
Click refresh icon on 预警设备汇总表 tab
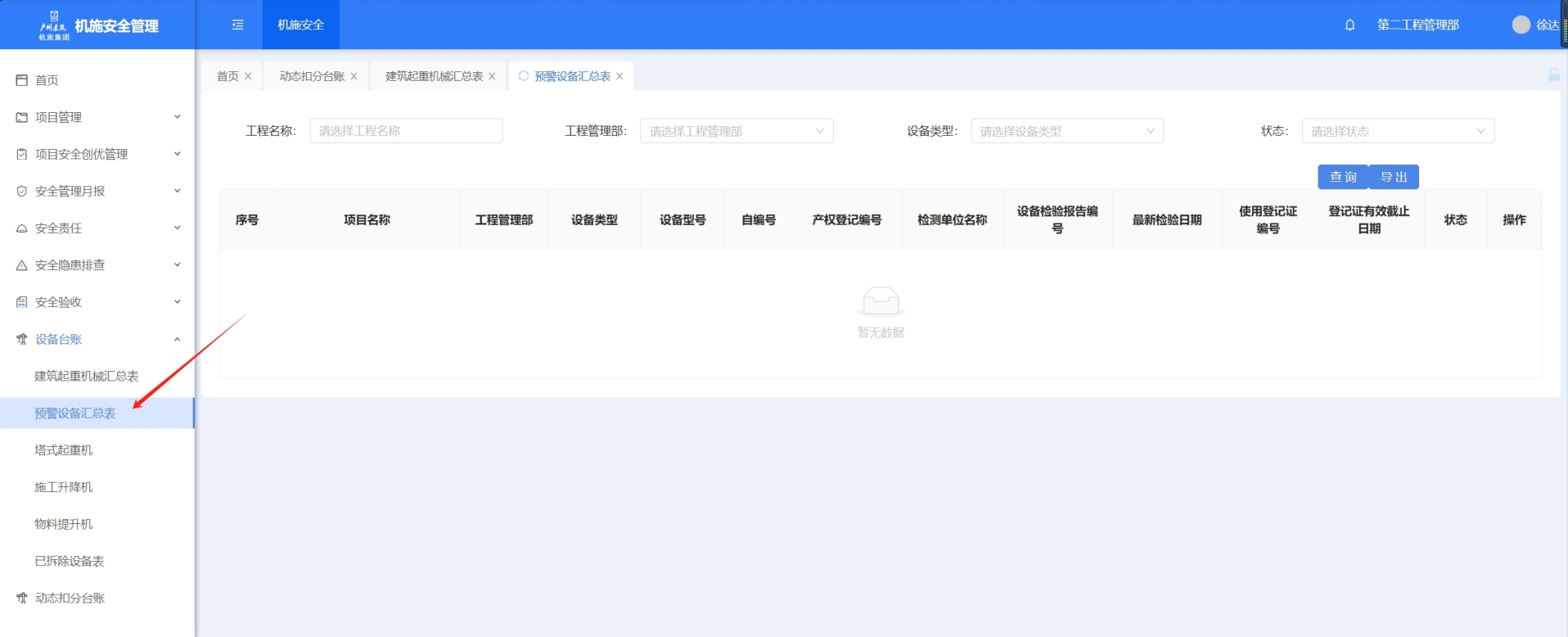[x=524, y=76]
